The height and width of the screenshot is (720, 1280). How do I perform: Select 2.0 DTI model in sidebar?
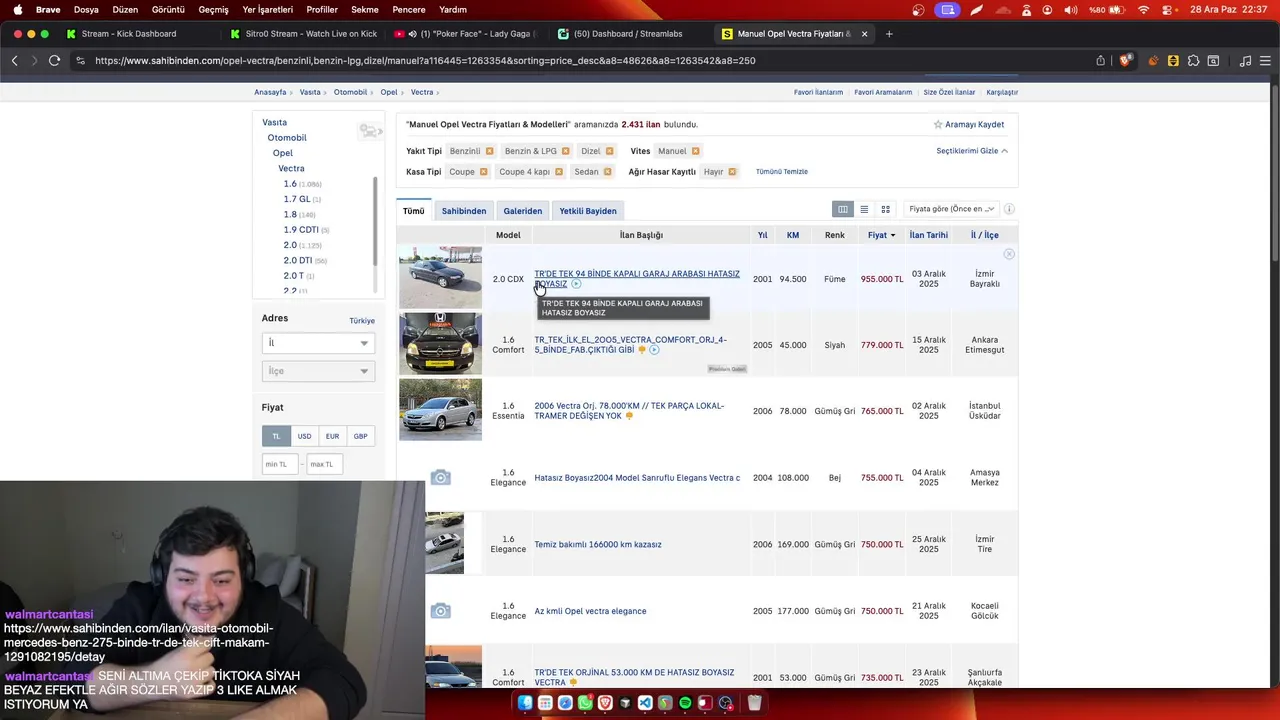[298, 260]
